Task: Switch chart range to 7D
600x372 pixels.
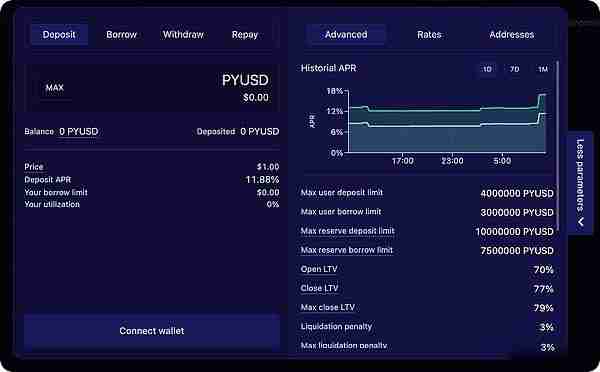Action: pos(514,69)
